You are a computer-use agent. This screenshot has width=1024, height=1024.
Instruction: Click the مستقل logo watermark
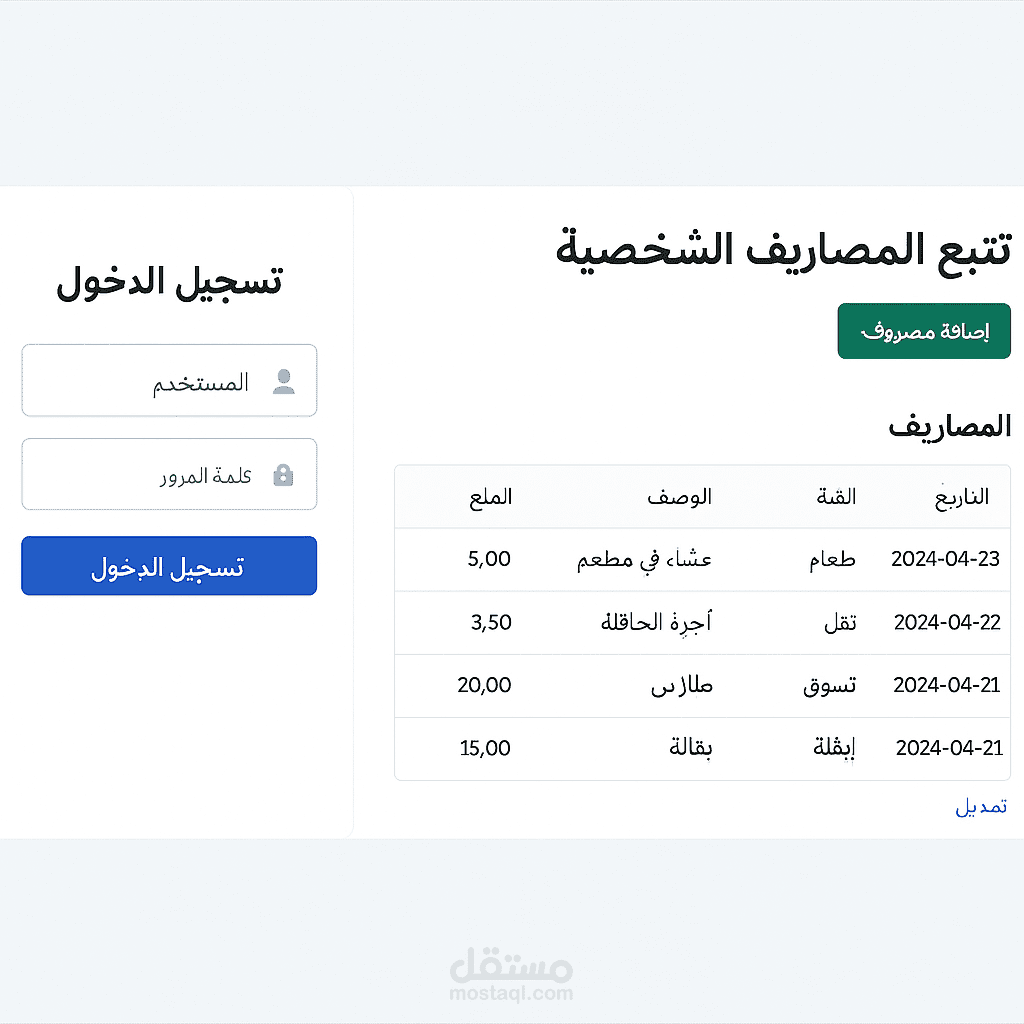(511, 966)
